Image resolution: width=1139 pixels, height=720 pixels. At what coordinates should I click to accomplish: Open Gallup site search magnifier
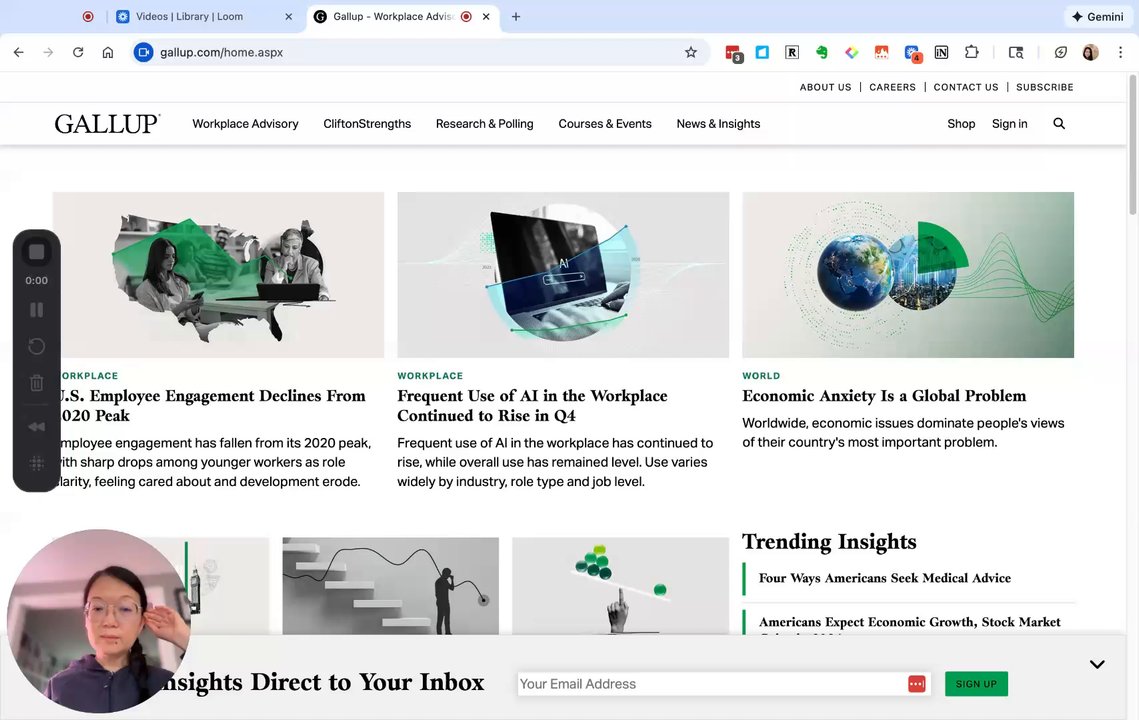pos(1059,124)
